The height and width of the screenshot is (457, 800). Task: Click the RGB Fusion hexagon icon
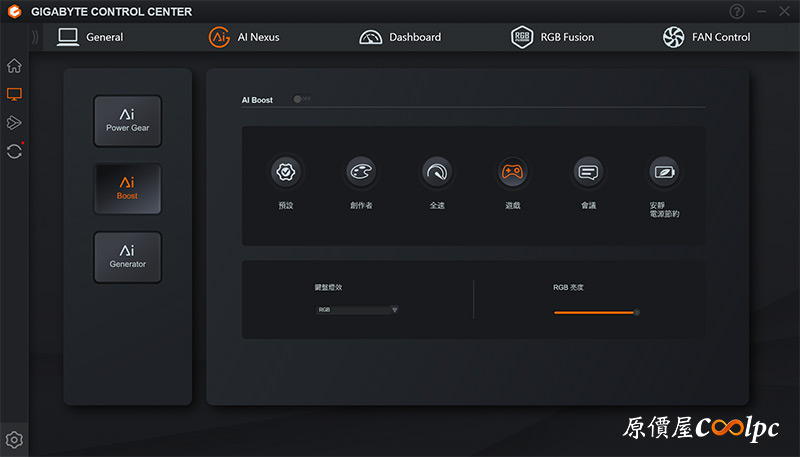tap(522, 37)
